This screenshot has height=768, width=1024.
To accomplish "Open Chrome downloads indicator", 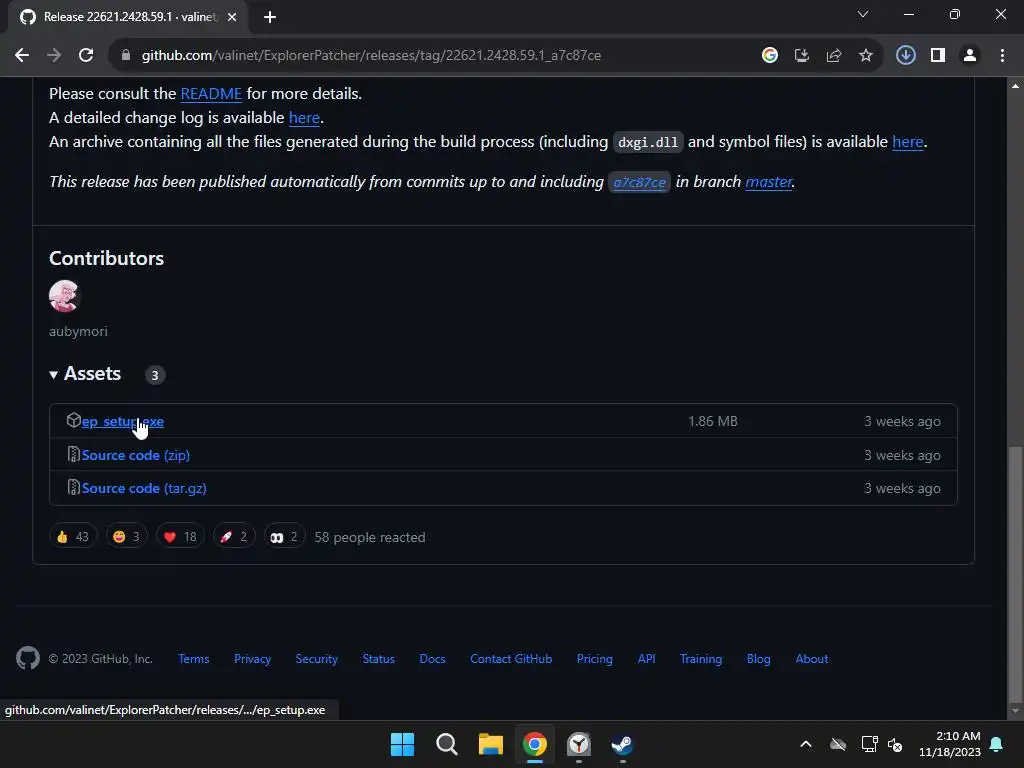I will 905,56.
